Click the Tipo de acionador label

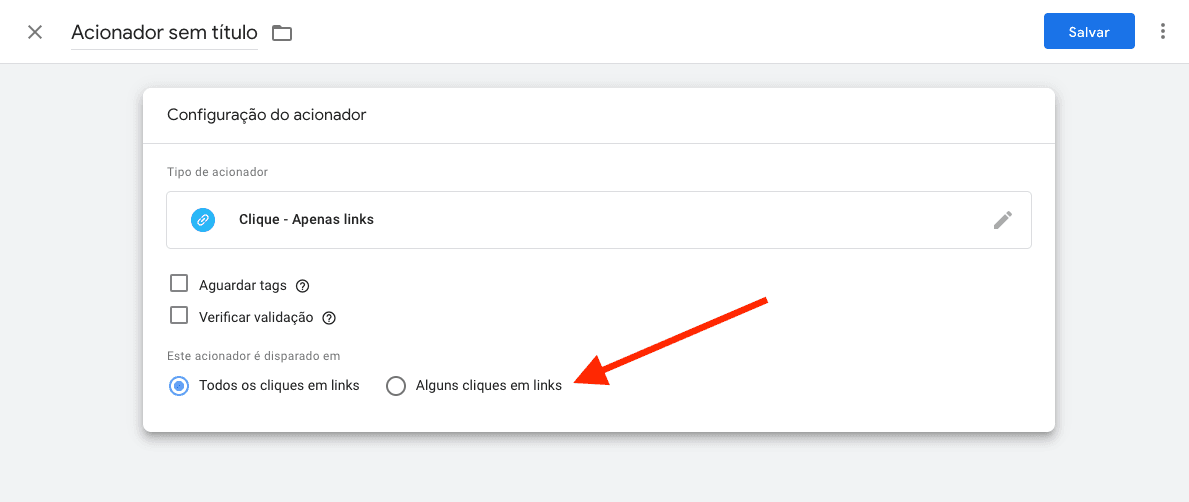(x=217, y=172)
